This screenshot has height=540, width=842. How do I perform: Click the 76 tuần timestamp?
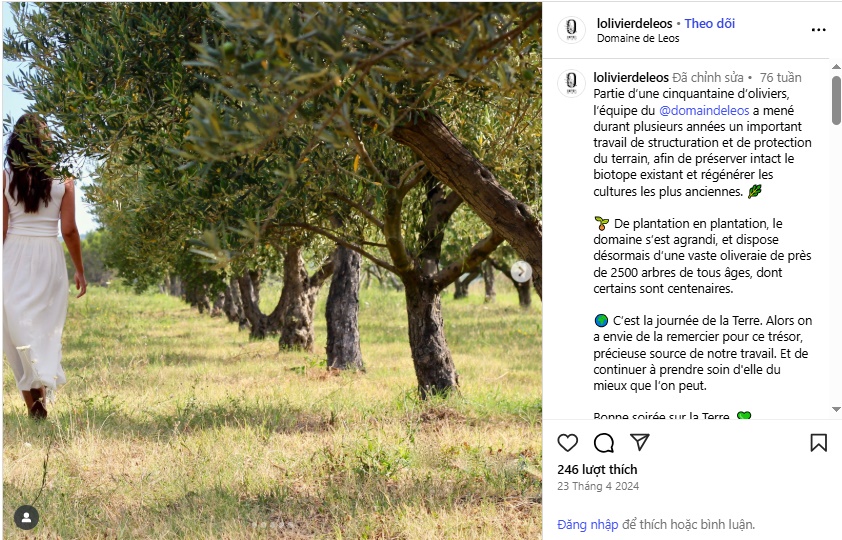point(780,77)
